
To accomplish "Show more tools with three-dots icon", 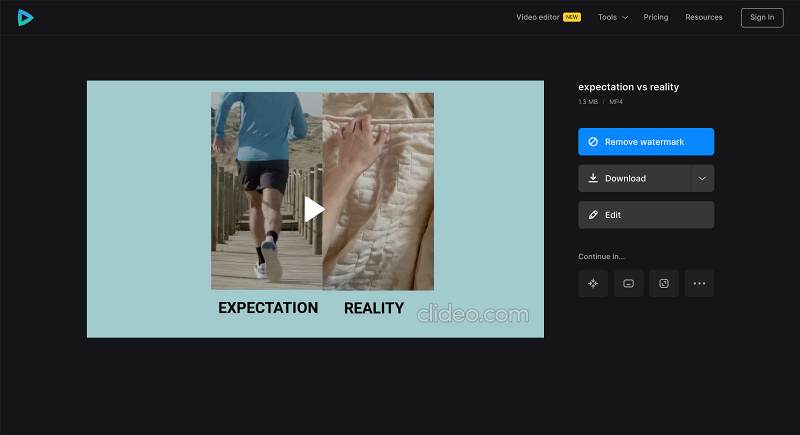I will 699,284.
